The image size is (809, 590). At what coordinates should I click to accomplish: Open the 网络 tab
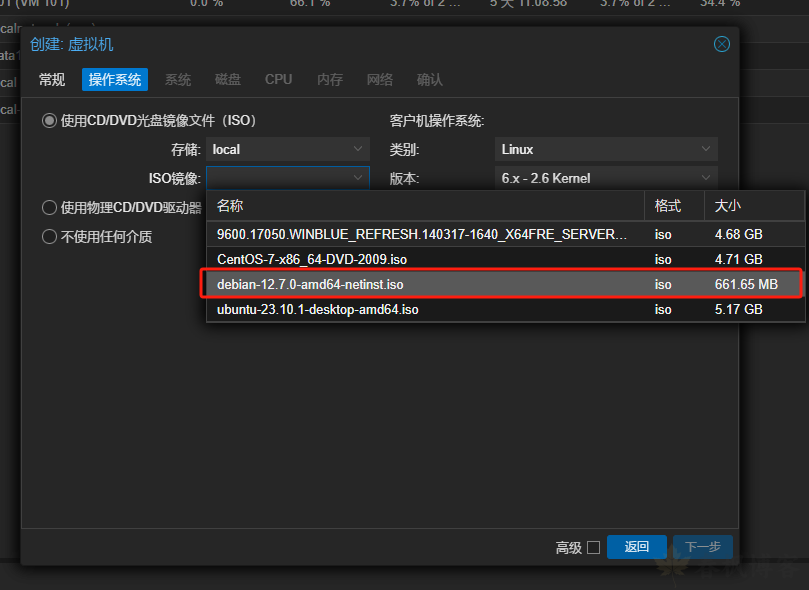pyautogui.click(x=380, y=79)
